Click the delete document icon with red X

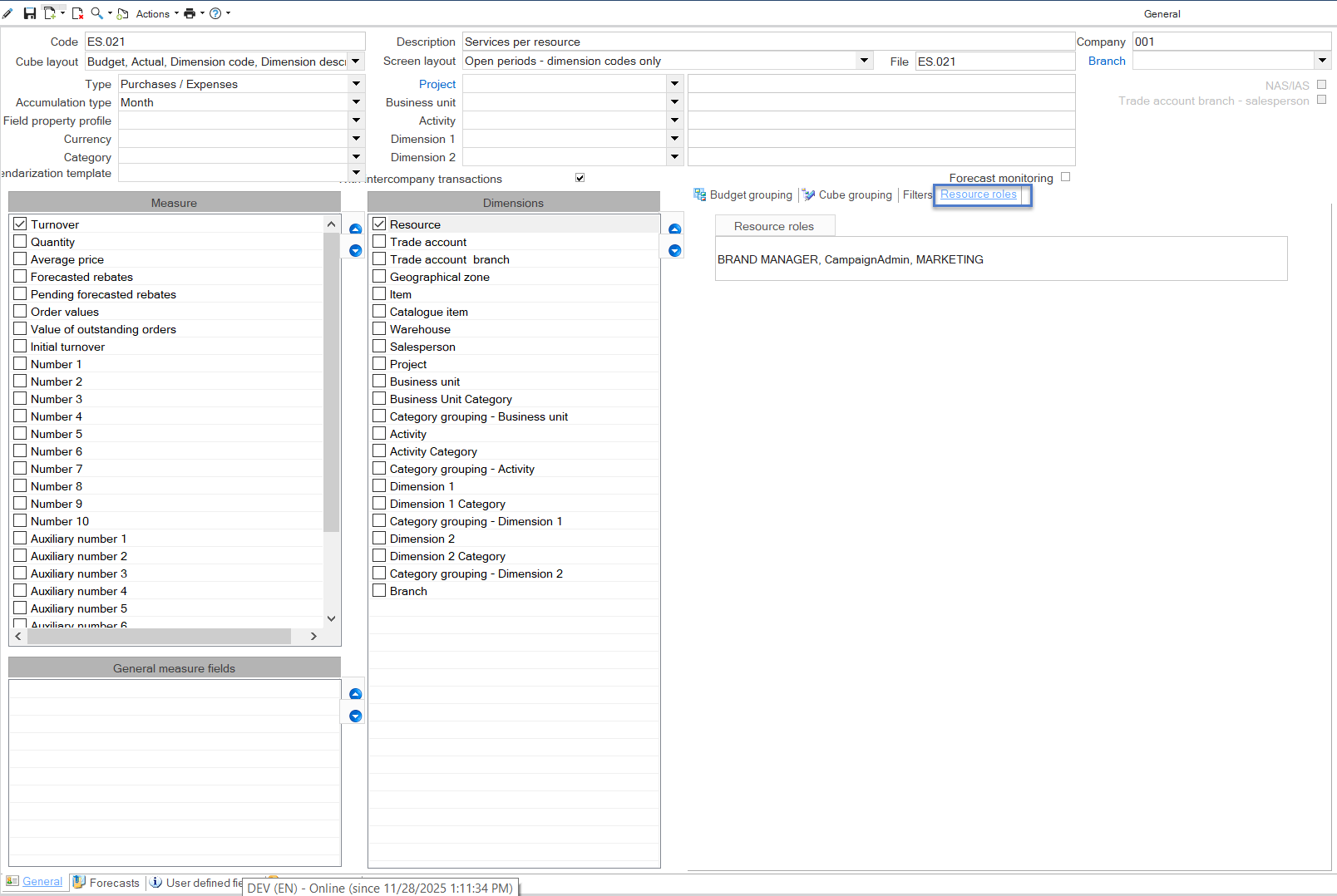(77, 13)
